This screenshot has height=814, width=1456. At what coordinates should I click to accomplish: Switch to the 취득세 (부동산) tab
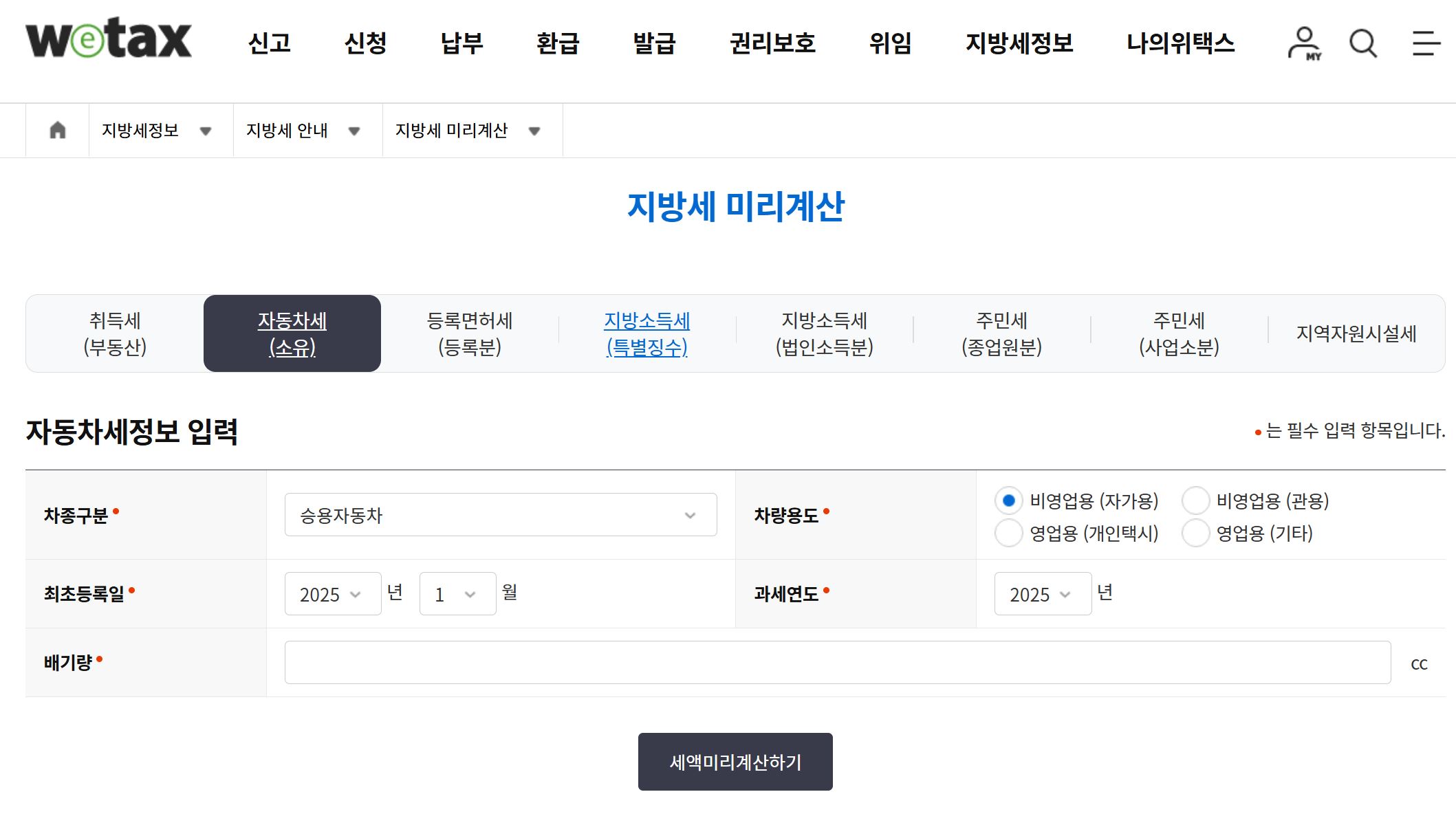114,333
